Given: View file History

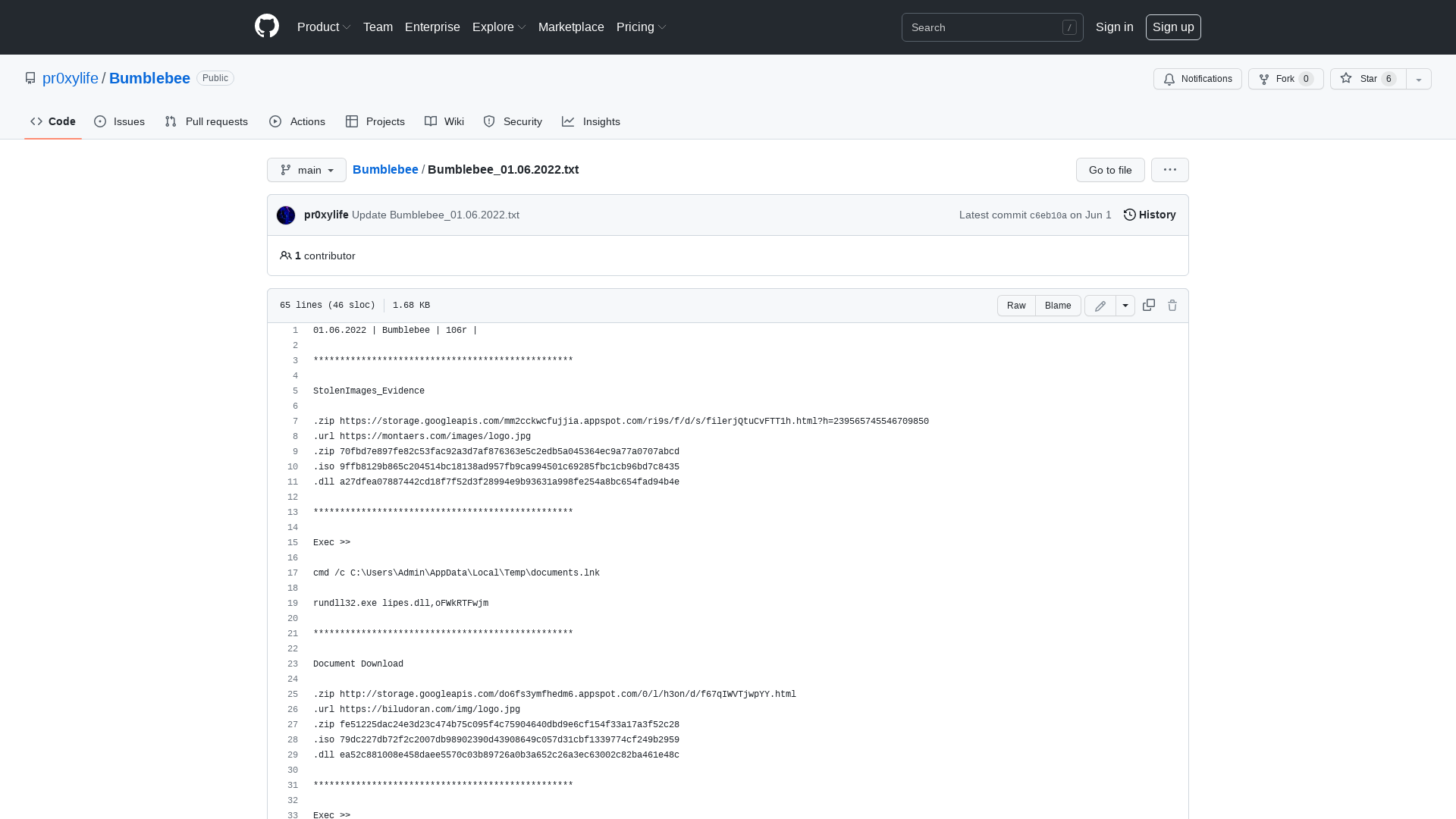Looking at the screenshot, I should pyautogui.click(x=1150, y=215).
